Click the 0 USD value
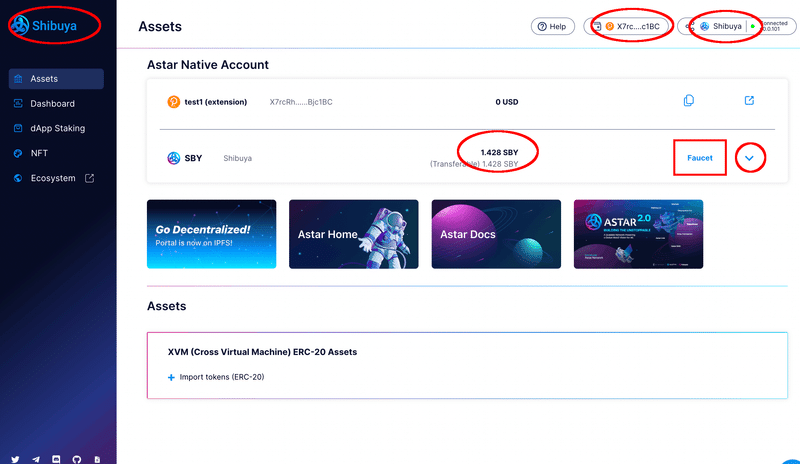 click(507, 102)
